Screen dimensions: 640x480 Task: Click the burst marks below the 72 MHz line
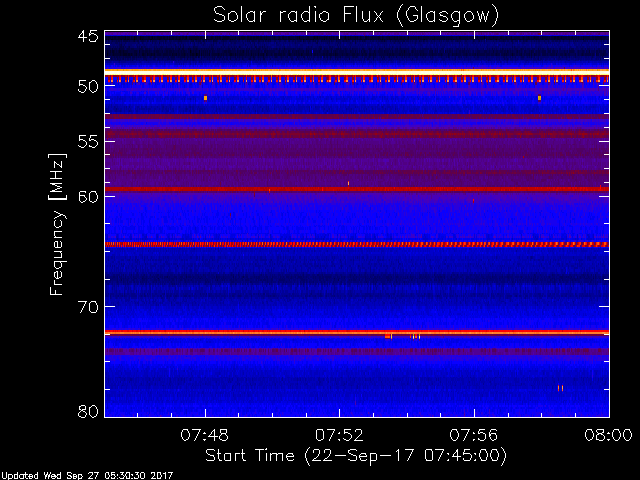402,337
